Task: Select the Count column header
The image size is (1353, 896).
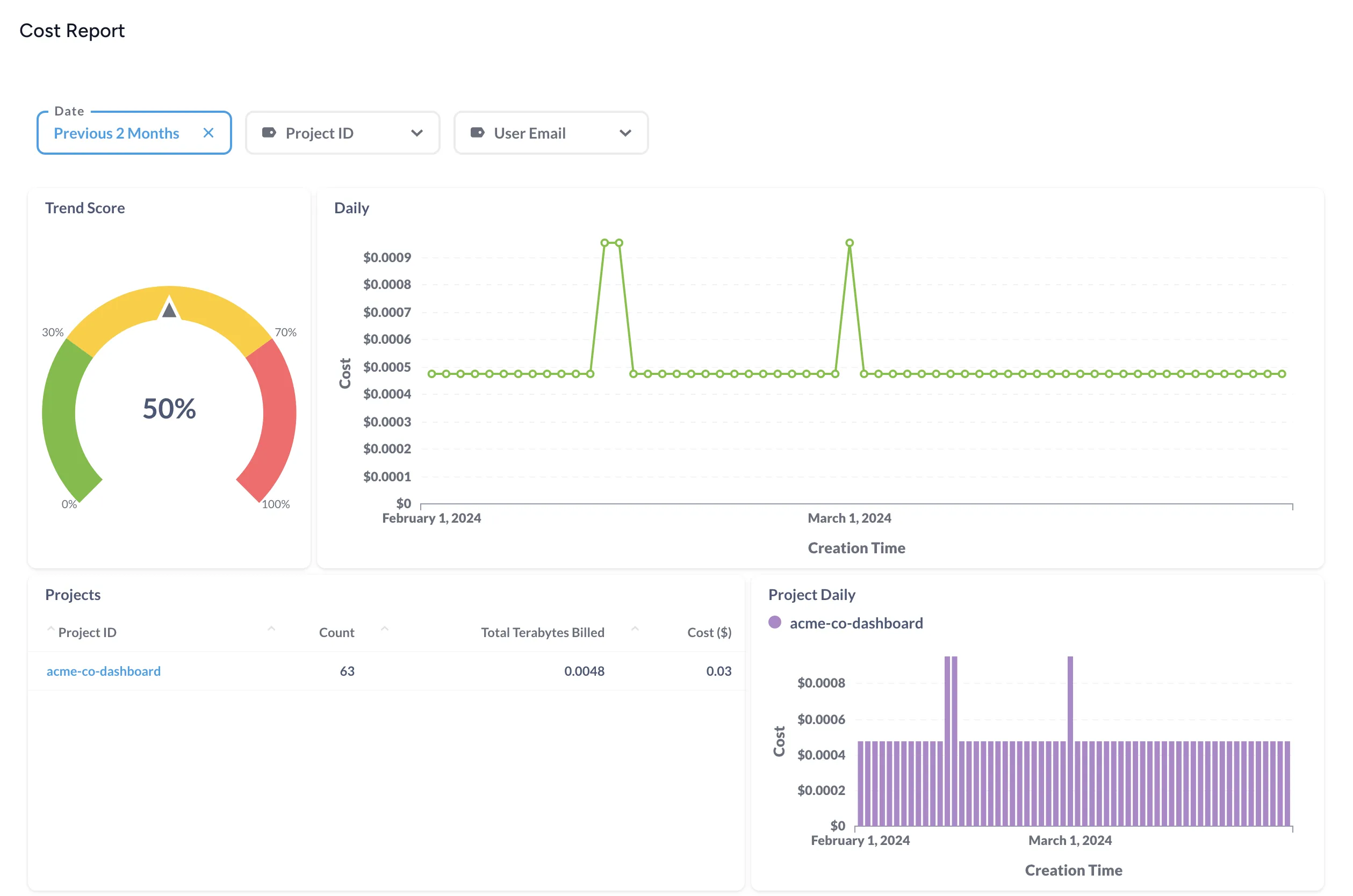Action: point(336,632)
